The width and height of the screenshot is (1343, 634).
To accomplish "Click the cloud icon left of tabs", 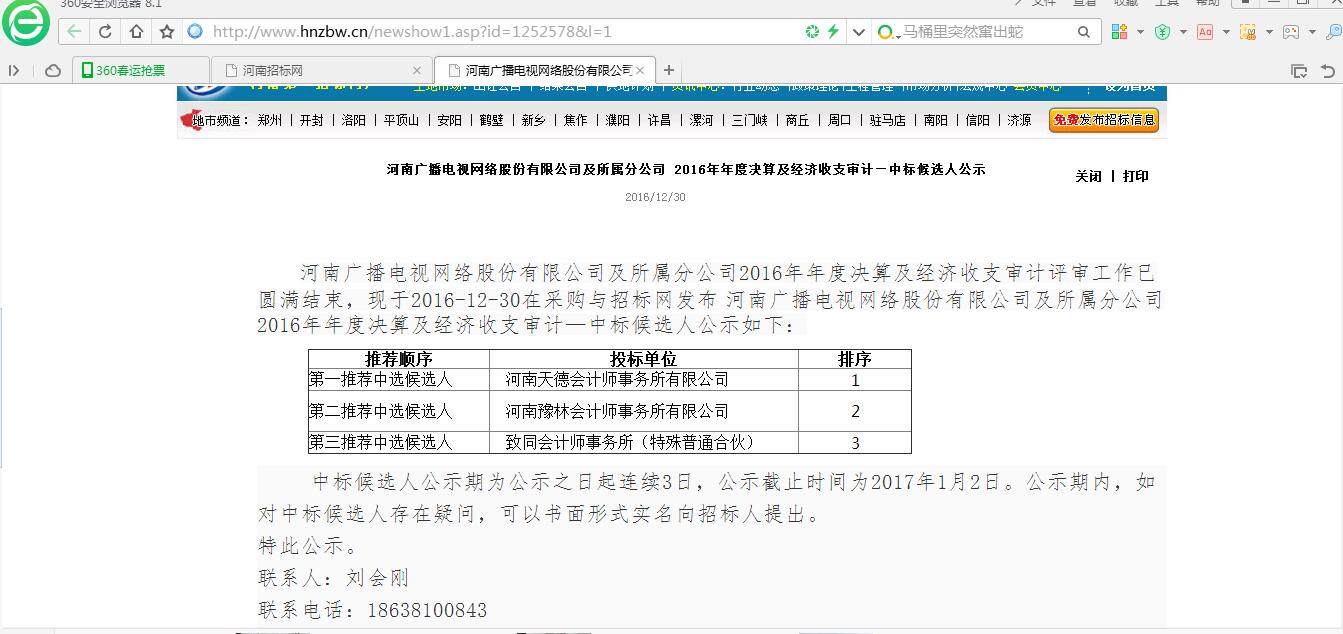I will tap(53, 71).
